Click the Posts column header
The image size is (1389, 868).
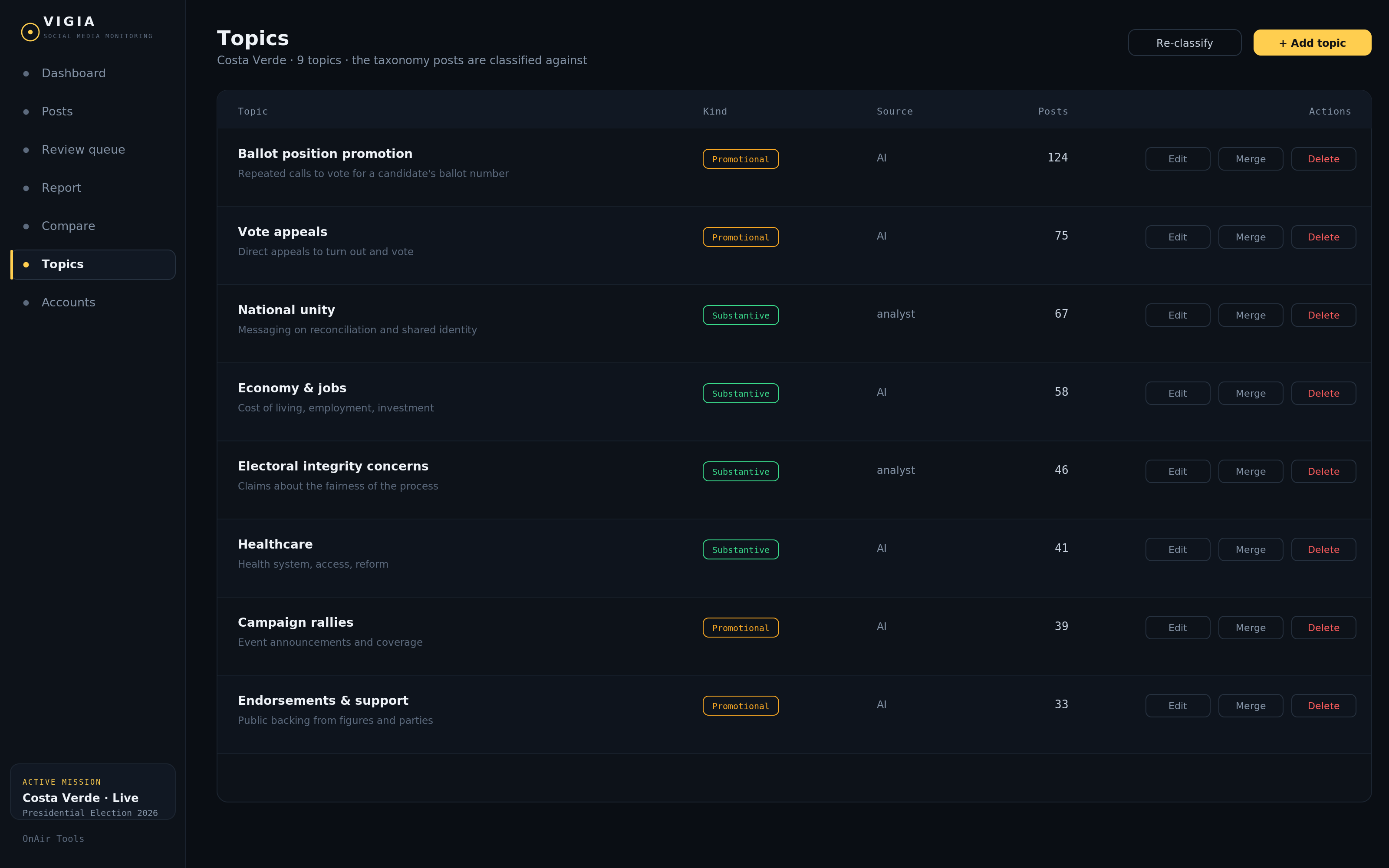[x=1053, y=112]
